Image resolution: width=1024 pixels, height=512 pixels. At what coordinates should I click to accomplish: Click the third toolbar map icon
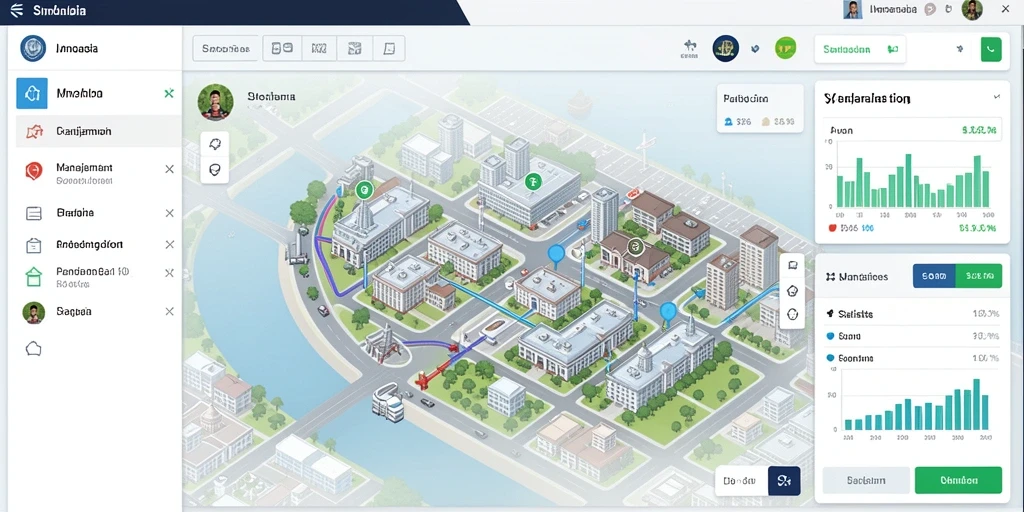[354, 48]
